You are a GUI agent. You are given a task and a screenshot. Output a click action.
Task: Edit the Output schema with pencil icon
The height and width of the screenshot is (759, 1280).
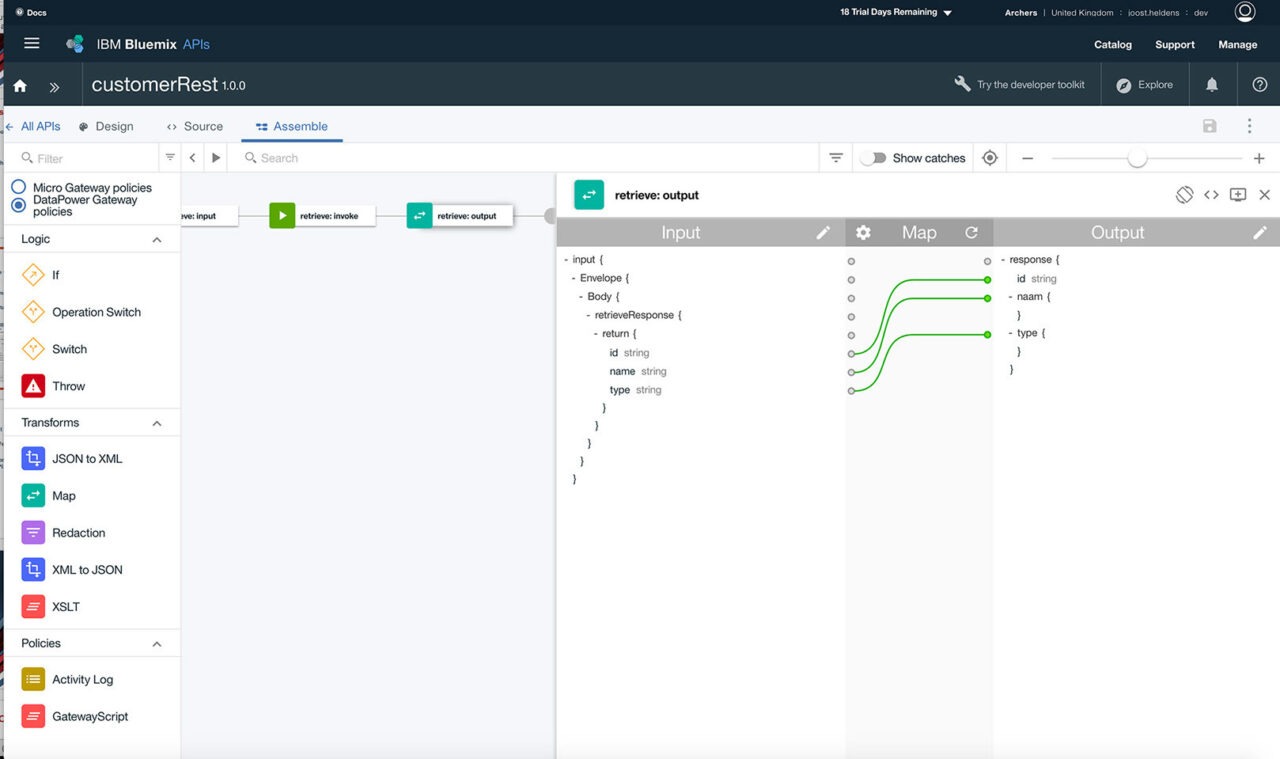click(x=1260, y=232)
